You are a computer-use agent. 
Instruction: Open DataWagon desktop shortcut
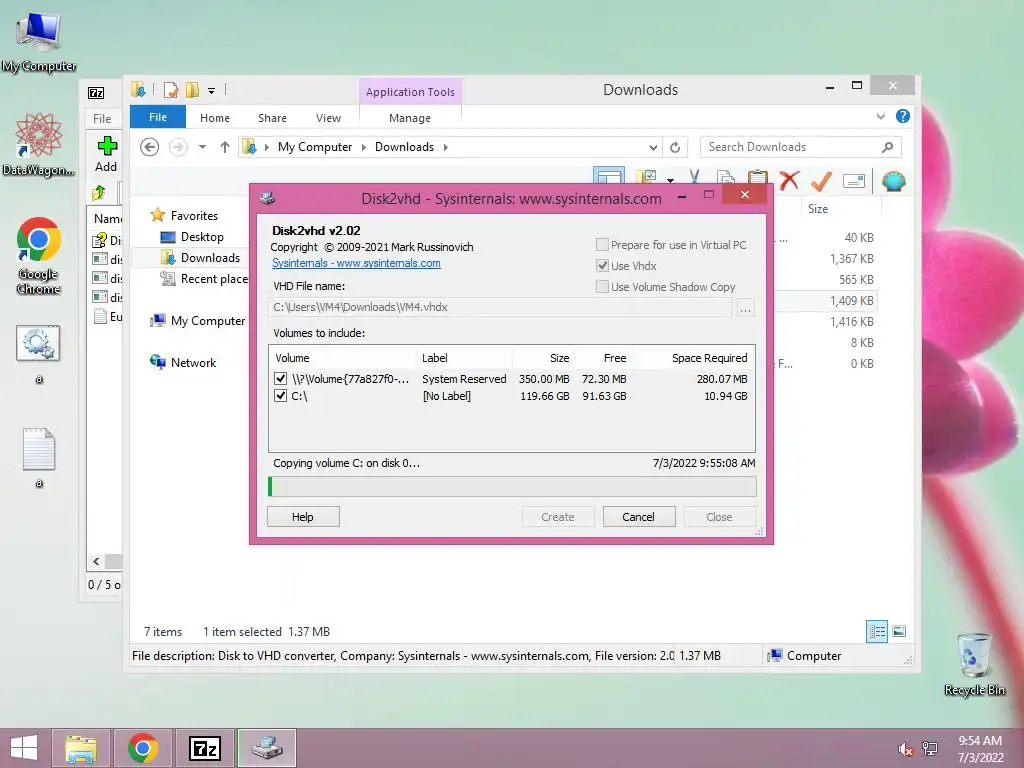point(39,145)
